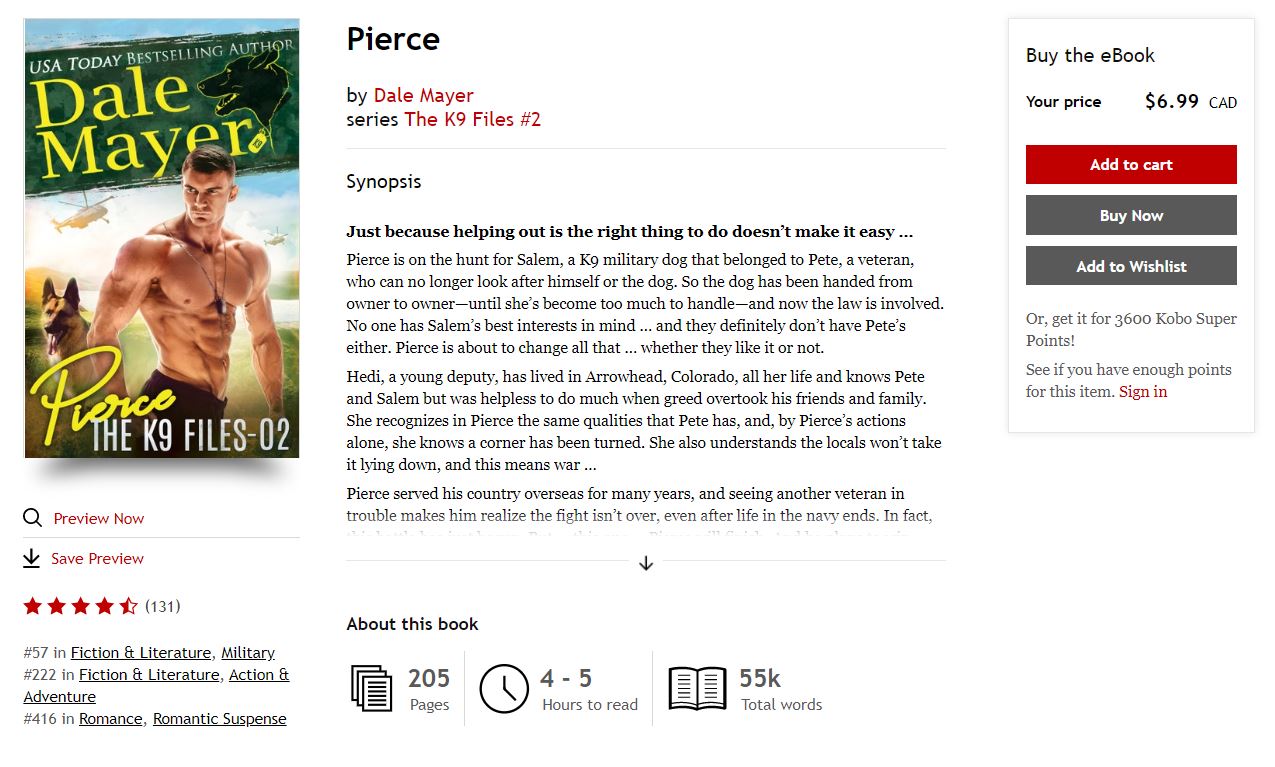This screenshot has width=1275, height=767.
Task: Click the Save Preview download icon
Action: pyautogui.click(x=32, y=558)
